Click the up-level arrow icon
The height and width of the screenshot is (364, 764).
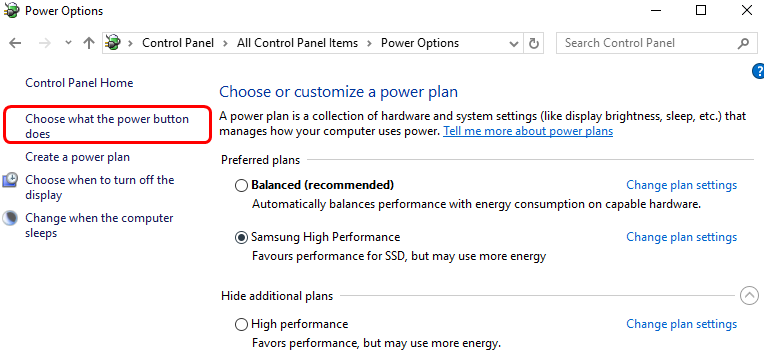pyautogui.click(x=89, y=43)
